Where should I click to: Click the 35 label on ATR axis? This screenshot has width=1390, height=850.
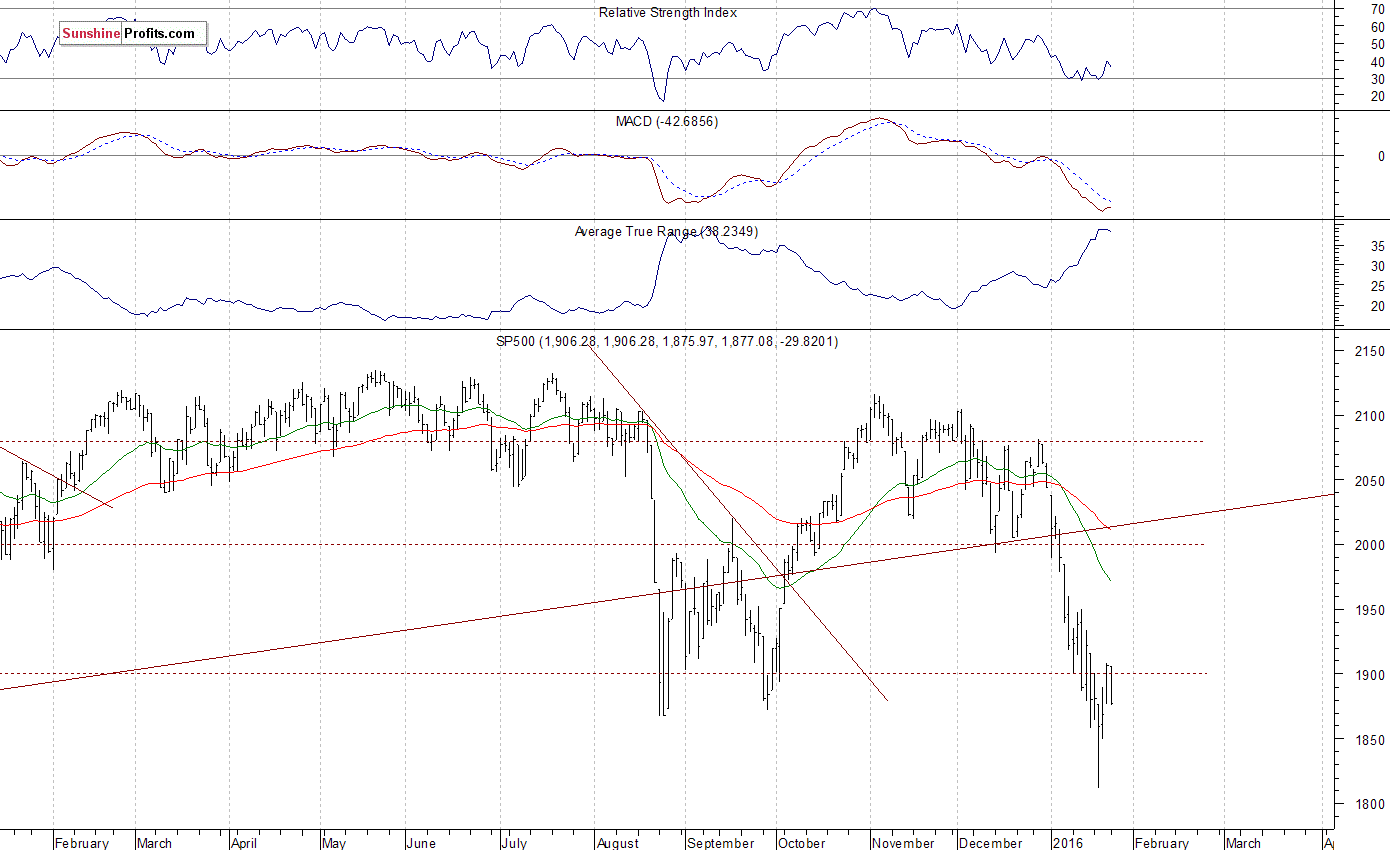(x=1377, y=246)
